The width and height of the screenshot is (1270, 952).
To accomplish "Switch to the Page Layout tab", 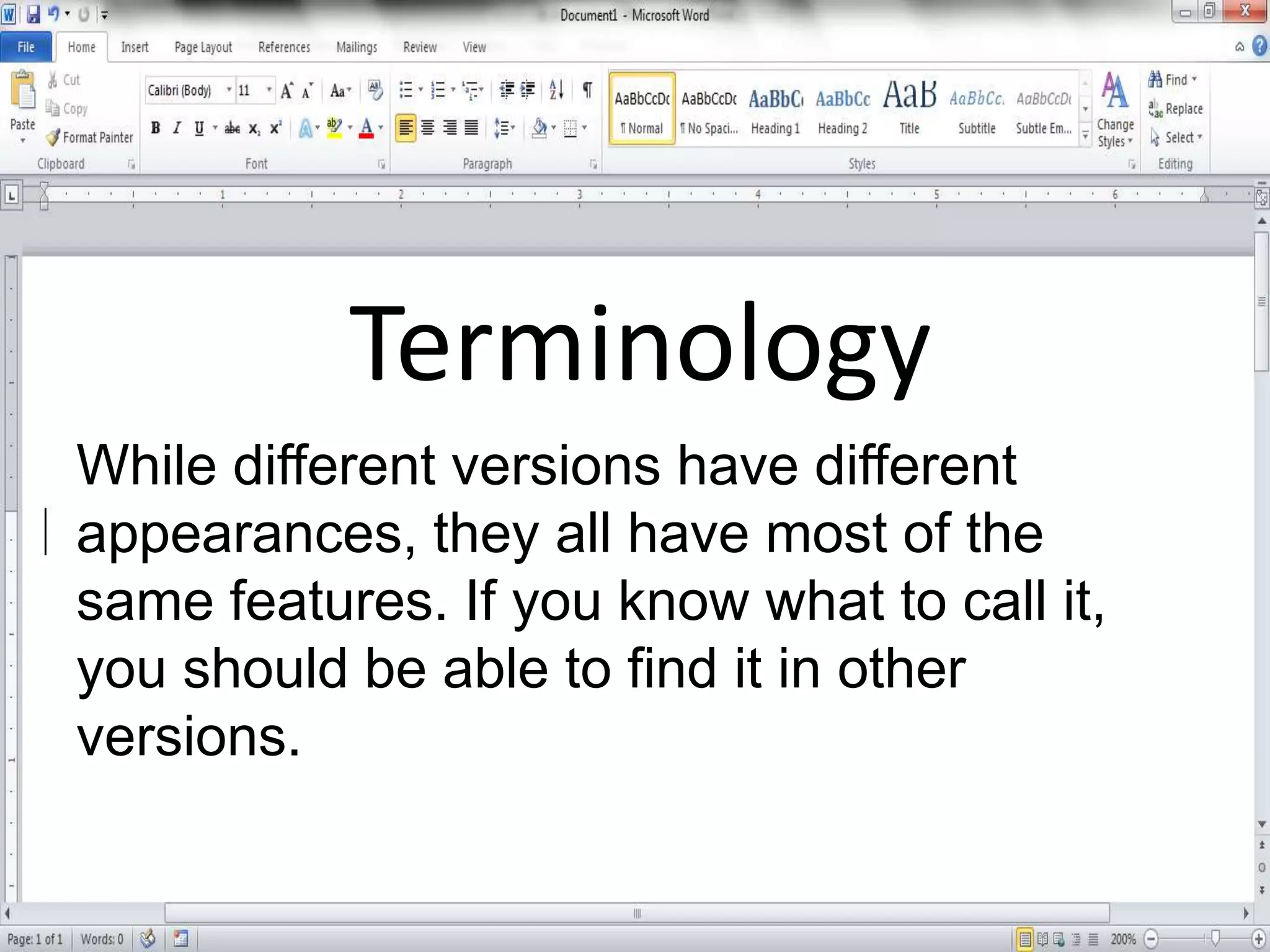I will tap(203, 47).
